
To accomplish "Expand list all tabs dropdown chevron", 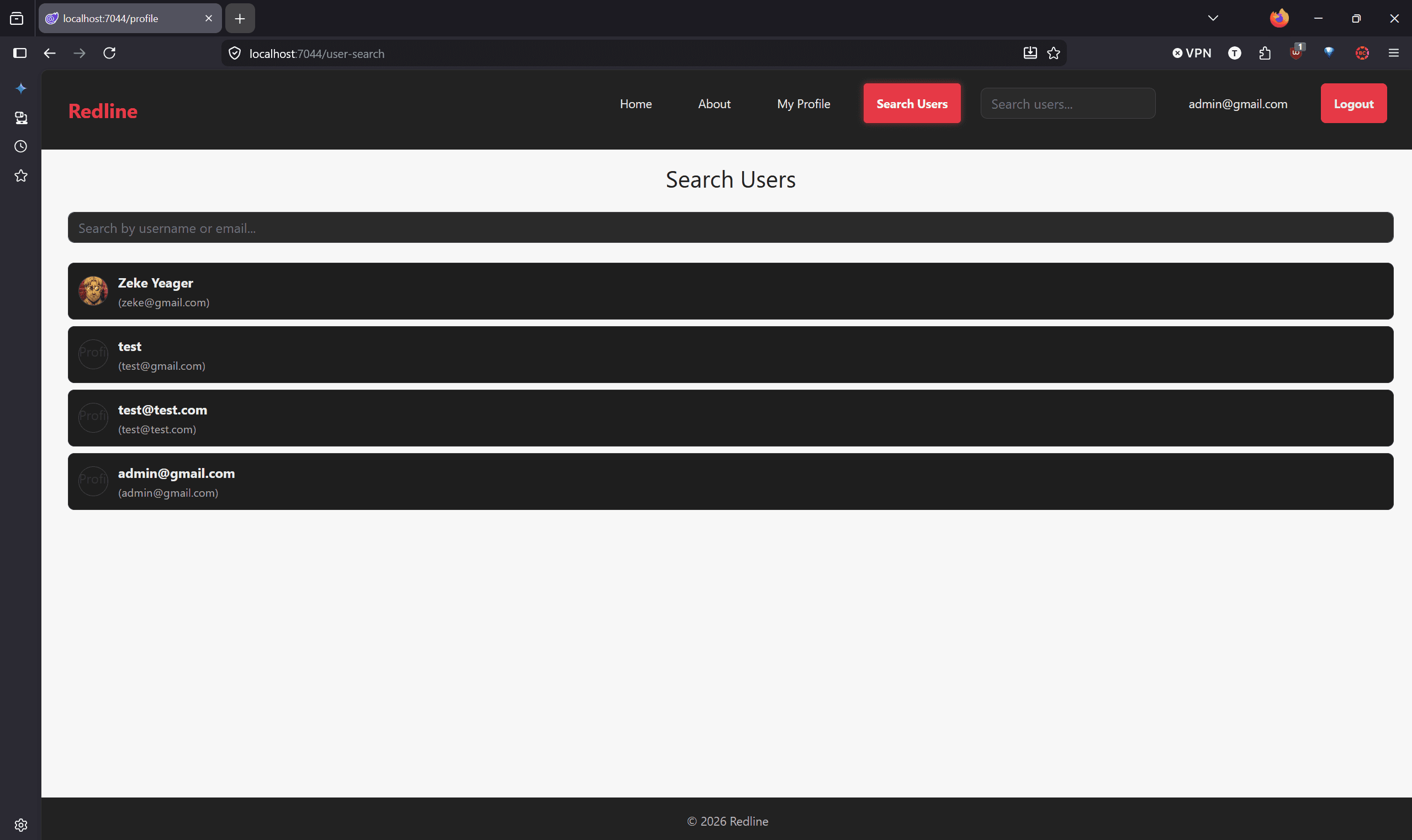I will (1213, 18).
